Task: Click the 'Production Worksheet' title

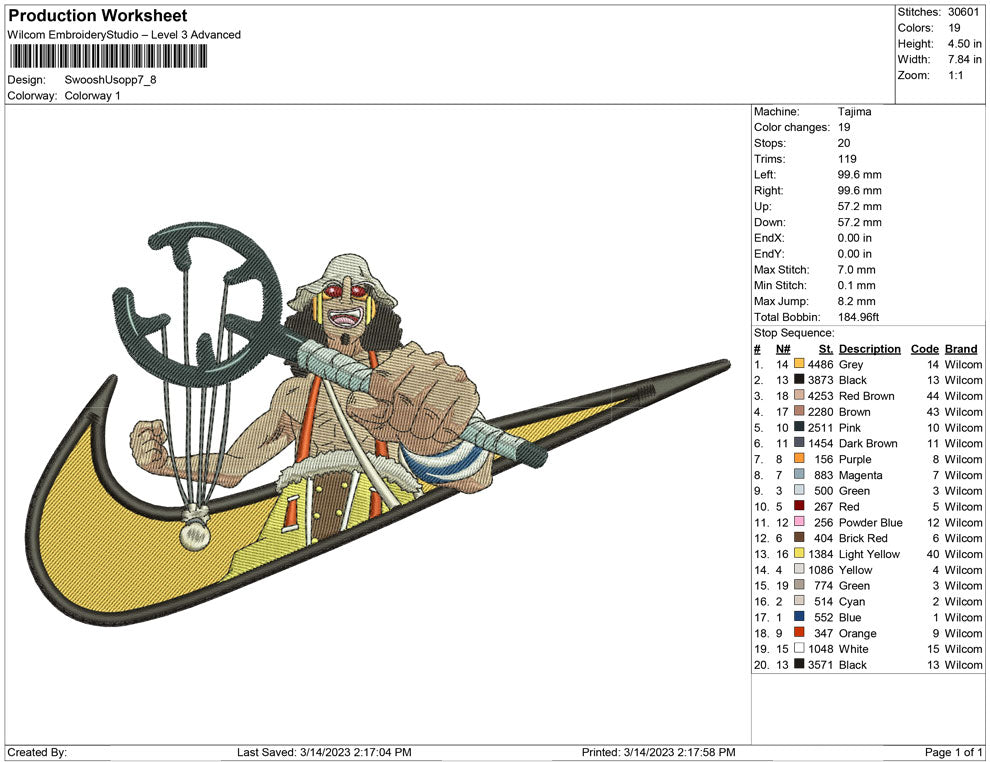Action: [x=98, y=16]
